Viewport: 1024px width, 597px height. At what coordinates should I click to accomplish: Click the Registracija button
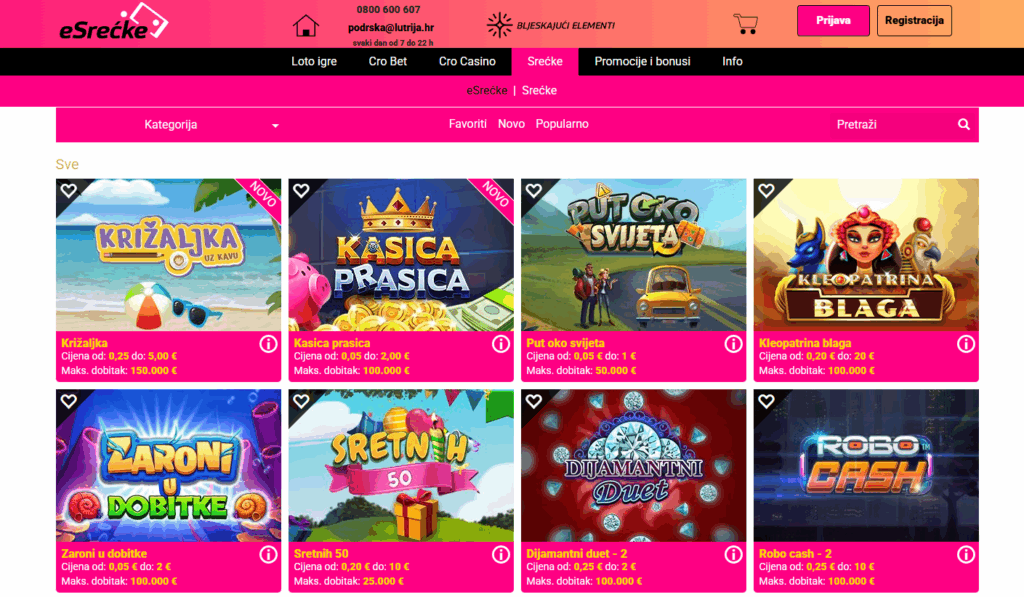(914, 20)
